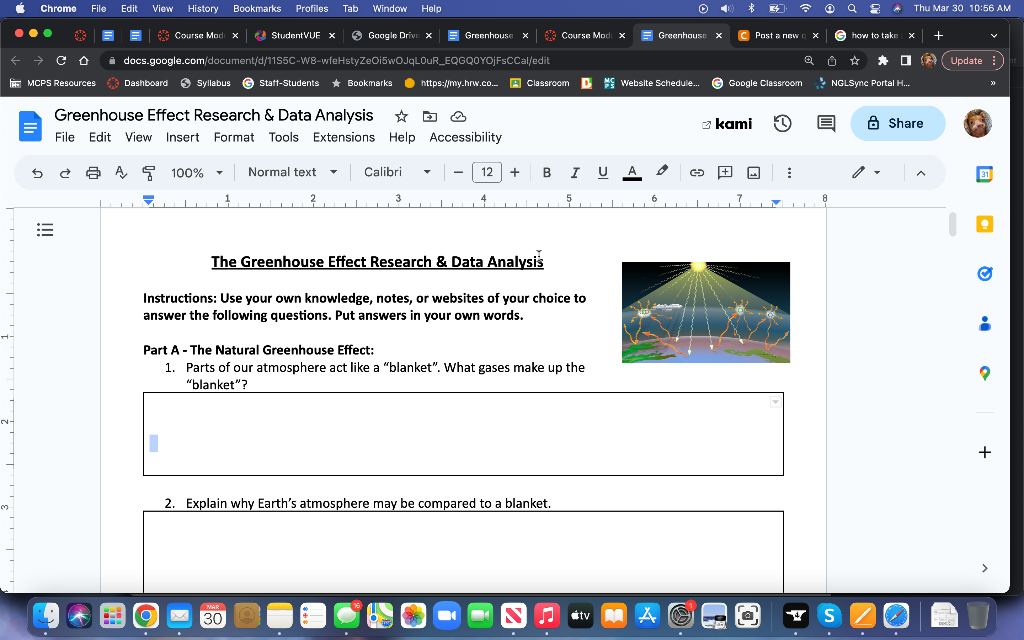Click the Share button
Screen dimensions: 1024x640
point(897,123)
